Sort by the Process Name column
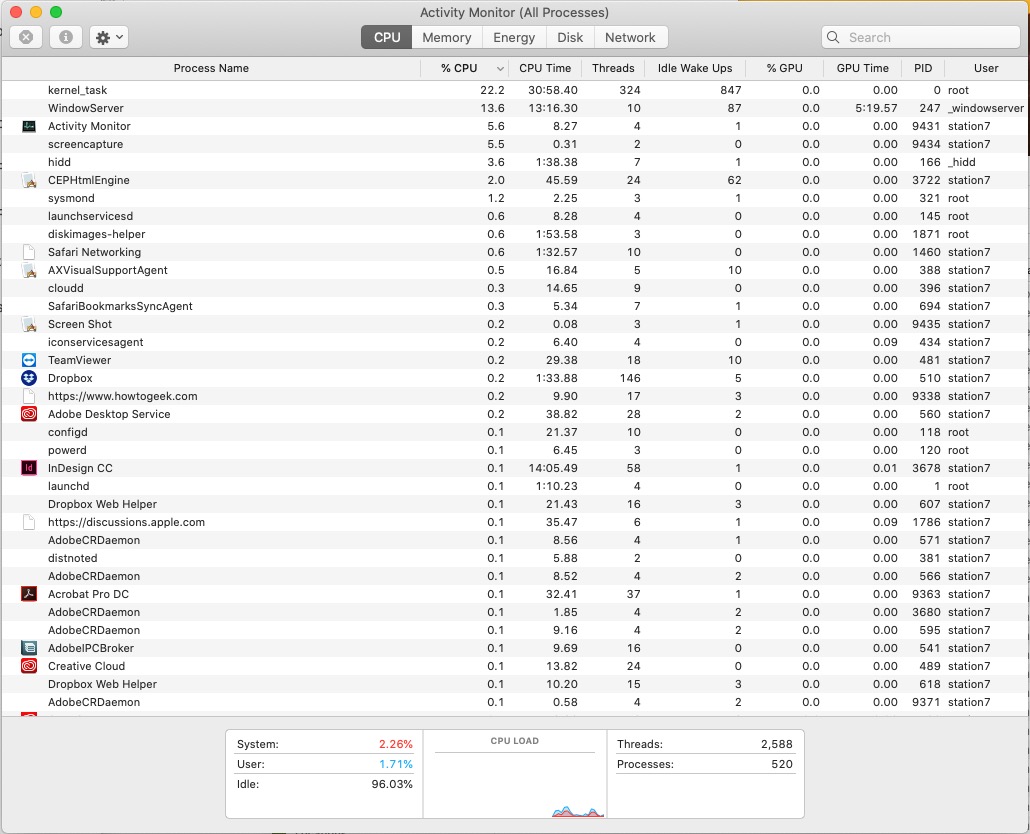This screenshot has width=1030, height=834. tap(211, 68)
